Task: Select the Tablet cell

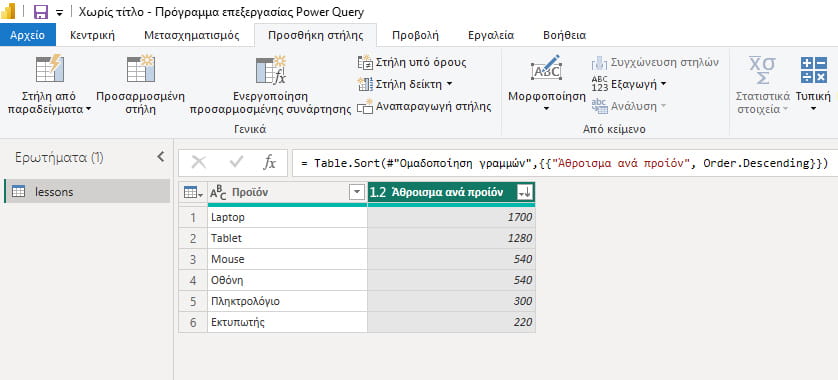Action: click(288, 238)
